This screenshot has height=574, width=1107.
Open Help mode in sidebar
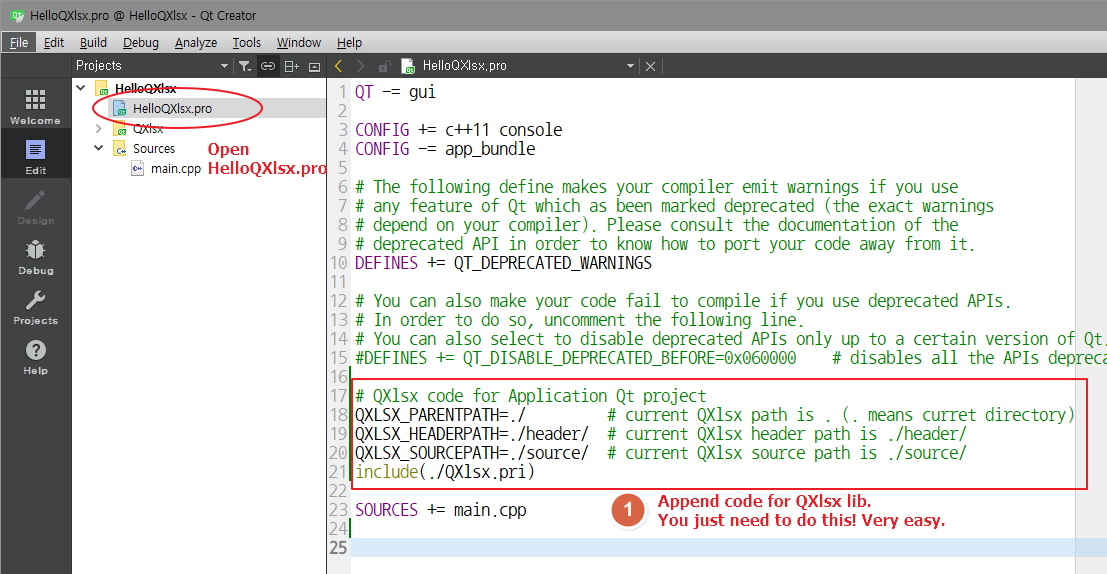coord(35,356)
